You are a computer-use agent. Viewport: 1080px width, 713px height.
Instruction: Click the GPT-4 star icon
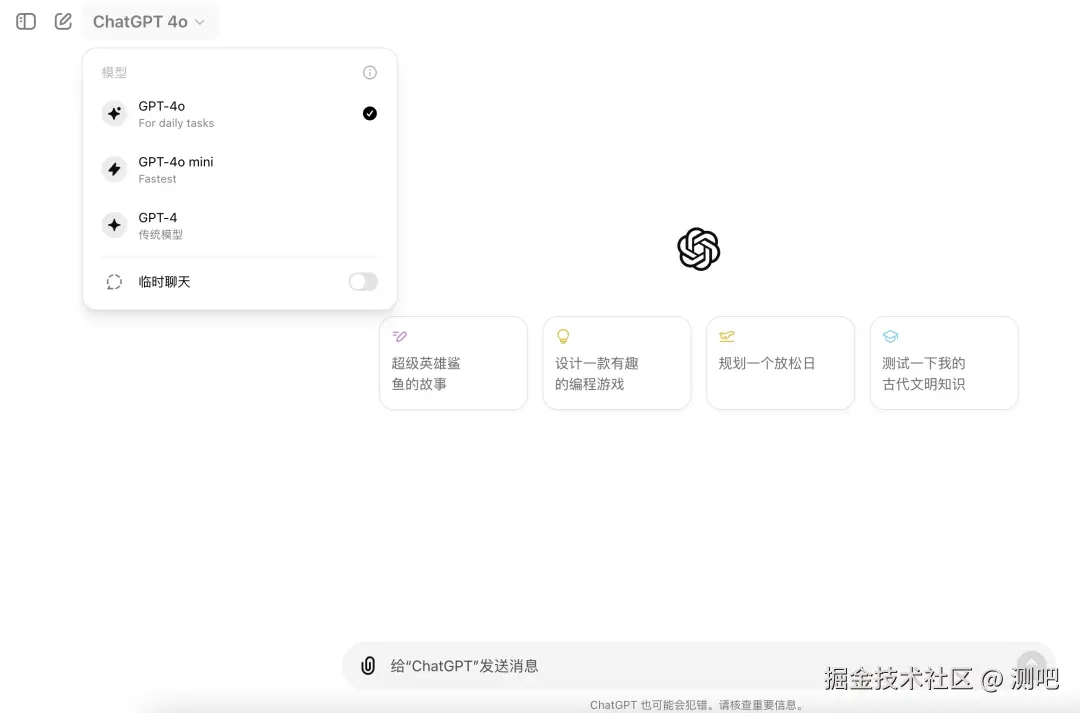[x=114, y=225]
